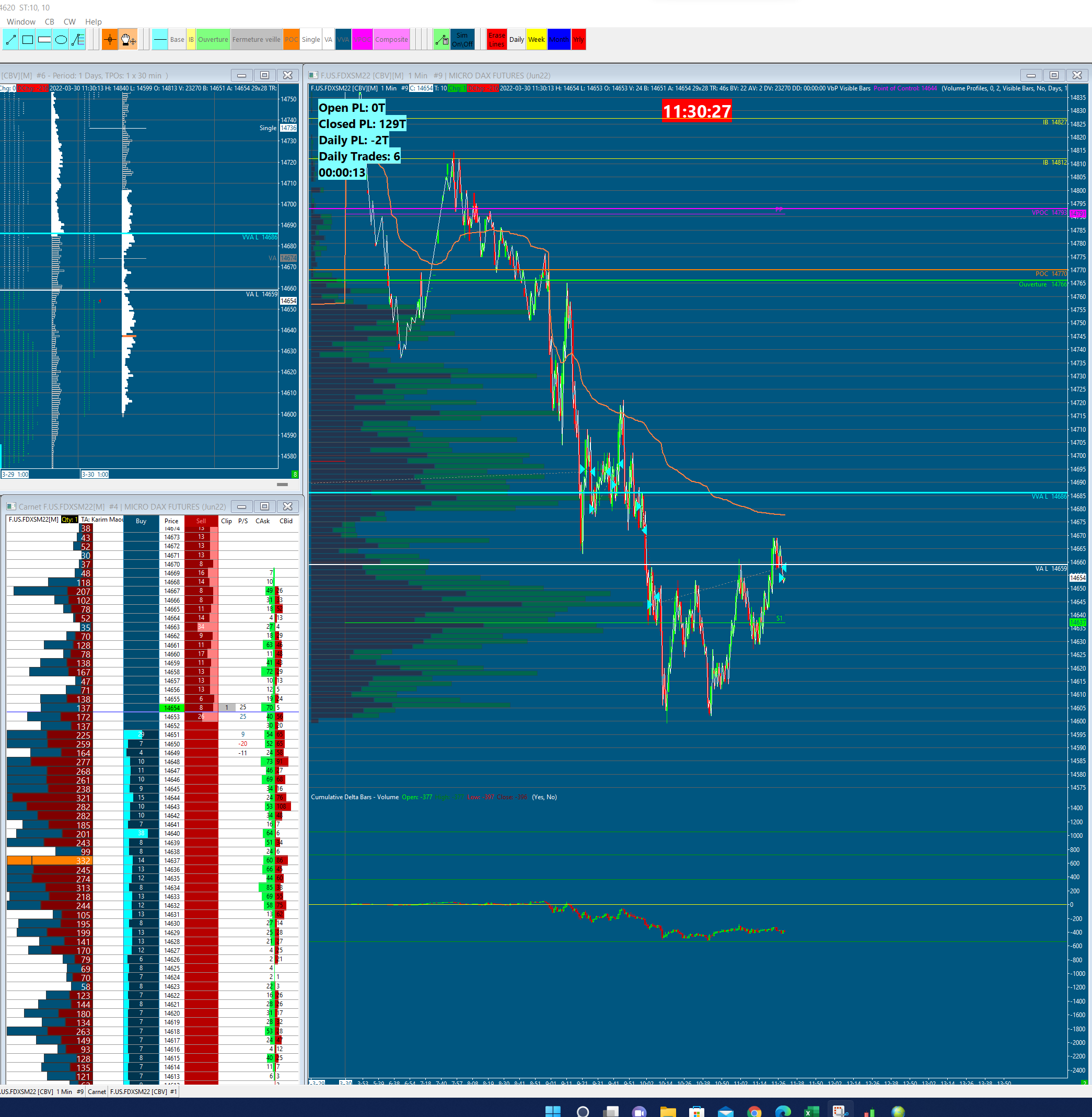This screenshot has width=1092, height=1117.
Task: Click price 14654 in Carnet ladder
Action: click(x=172, y=708)
